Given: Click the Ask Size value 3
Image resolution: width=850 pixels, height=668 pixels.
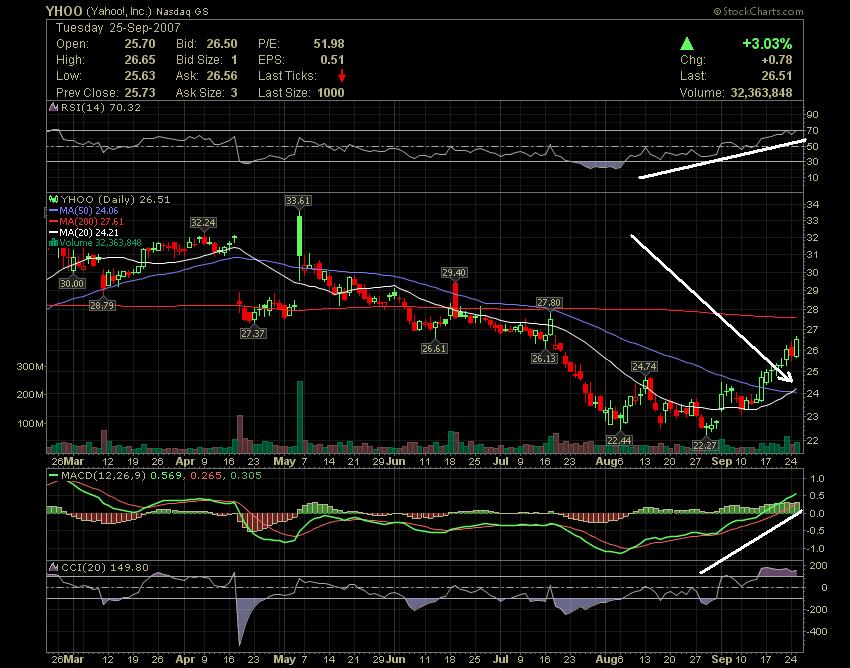Looking at the screenshot, I should tap(234, 92).
